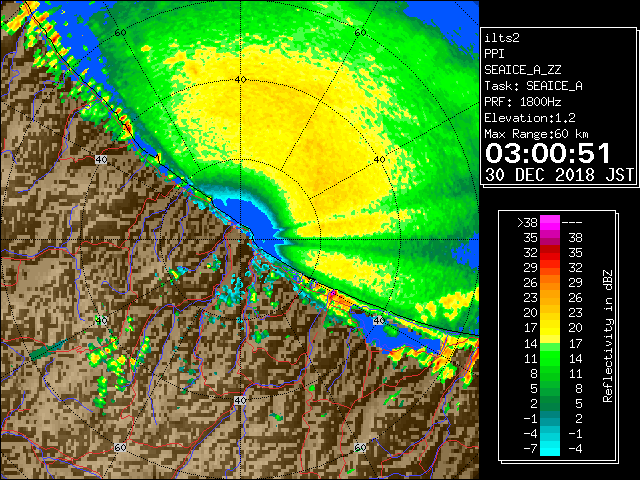The width and height of the screenshot is (640, 480).
Task: Click the north 40 km range ring label
Action: (240, 80)
